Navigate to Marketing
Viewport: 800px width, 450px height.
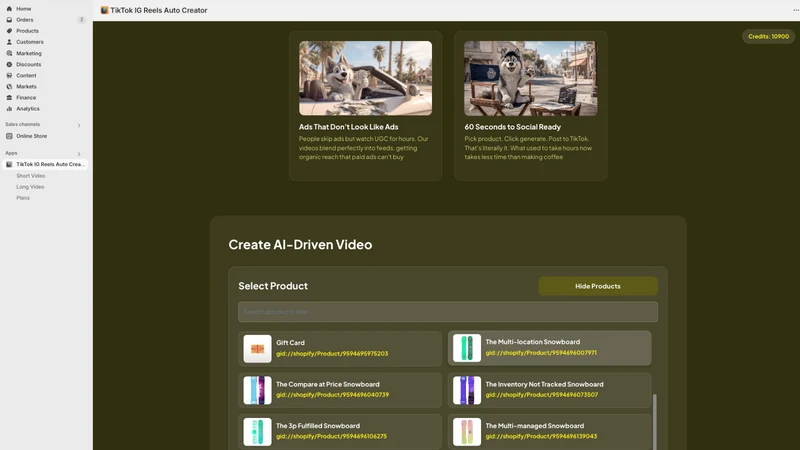point(29,53)
